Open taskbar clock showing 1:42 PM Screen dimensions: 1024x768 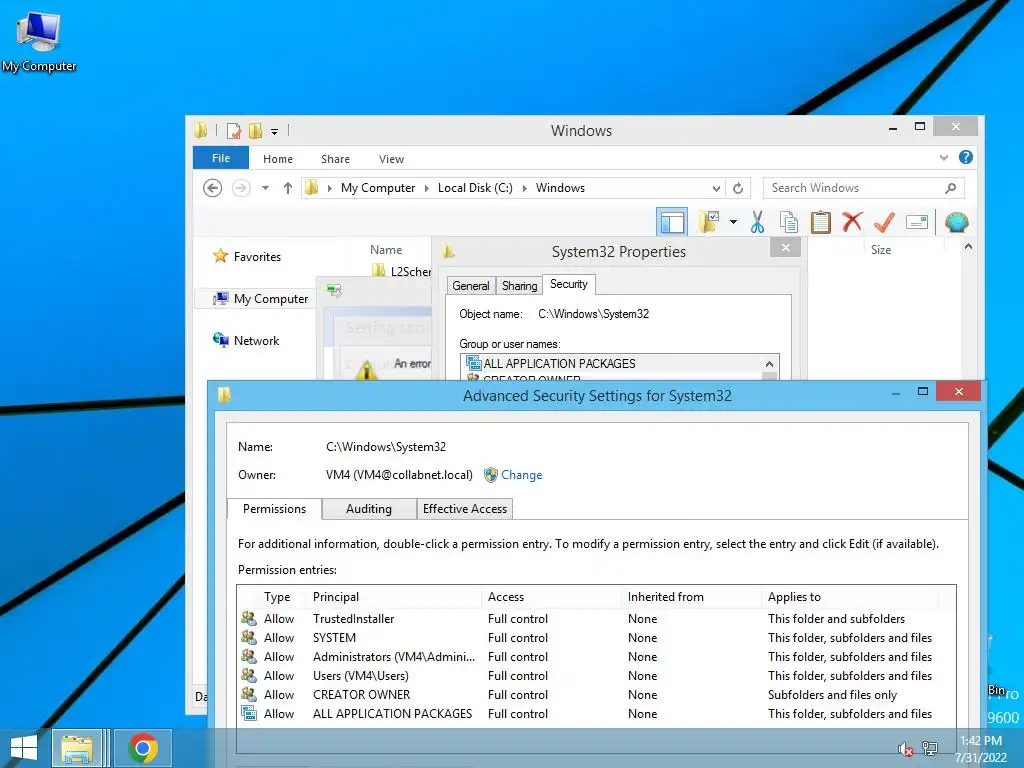(x=982, y=749)
